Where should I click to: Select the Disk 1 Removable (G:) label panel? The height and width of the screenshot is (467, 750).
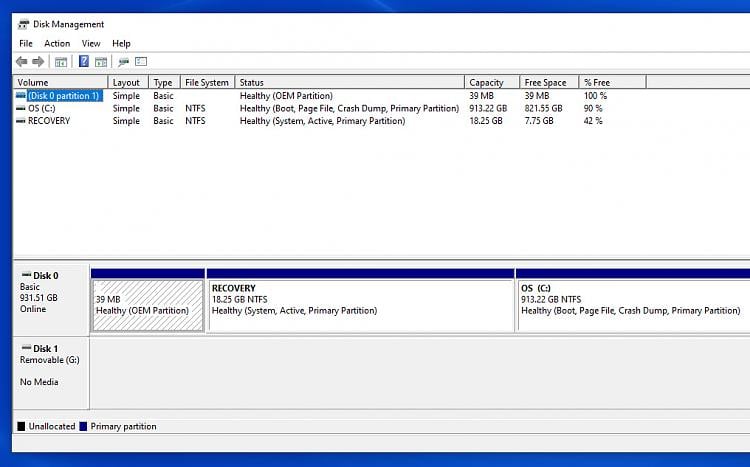(51, 373)
